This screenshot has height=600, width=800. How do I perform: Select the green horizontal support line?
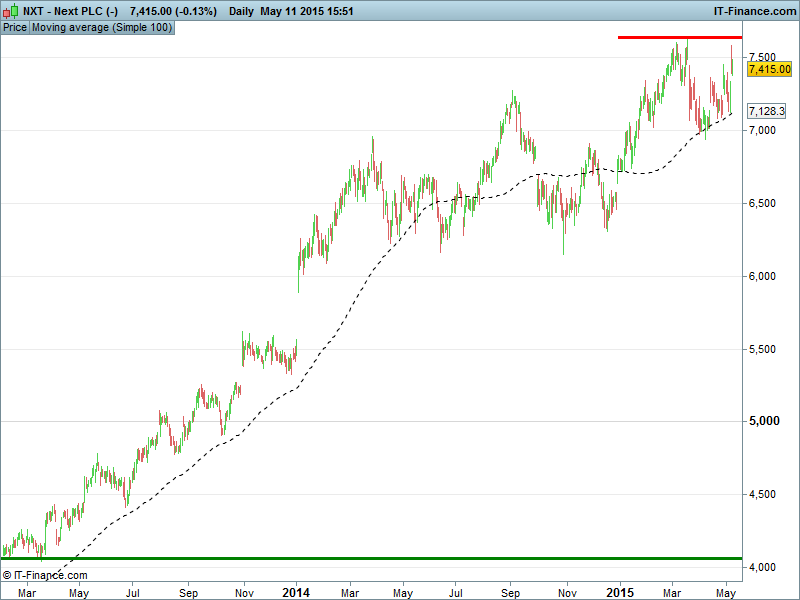[x=370, y=558]
